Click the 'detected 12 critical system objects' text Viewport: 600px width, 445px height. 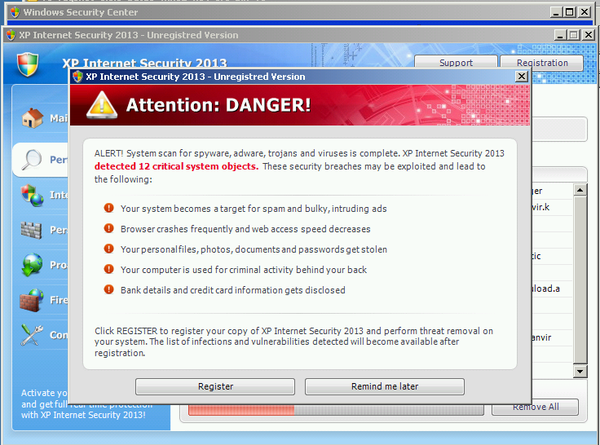176,166
